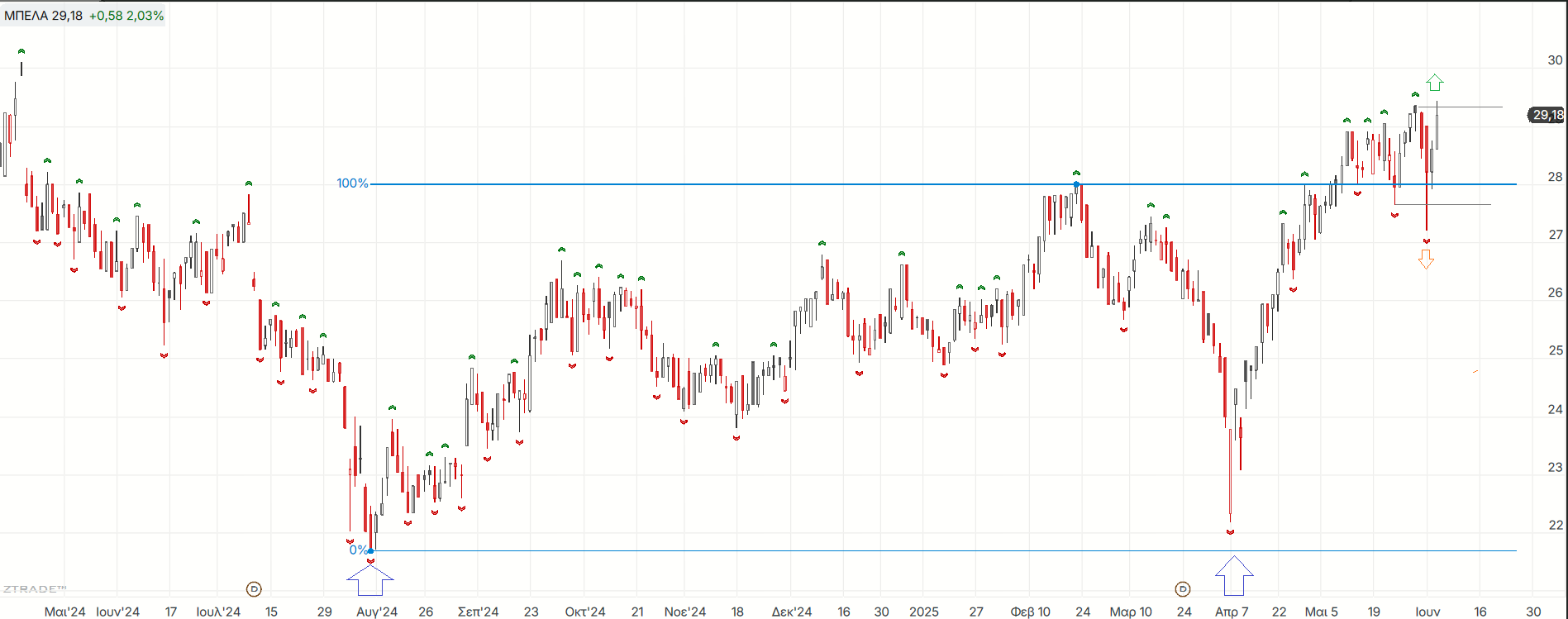1568x619 pixels.
Task: Click the 23 price level on the axis
Action: coord(1556,467)
